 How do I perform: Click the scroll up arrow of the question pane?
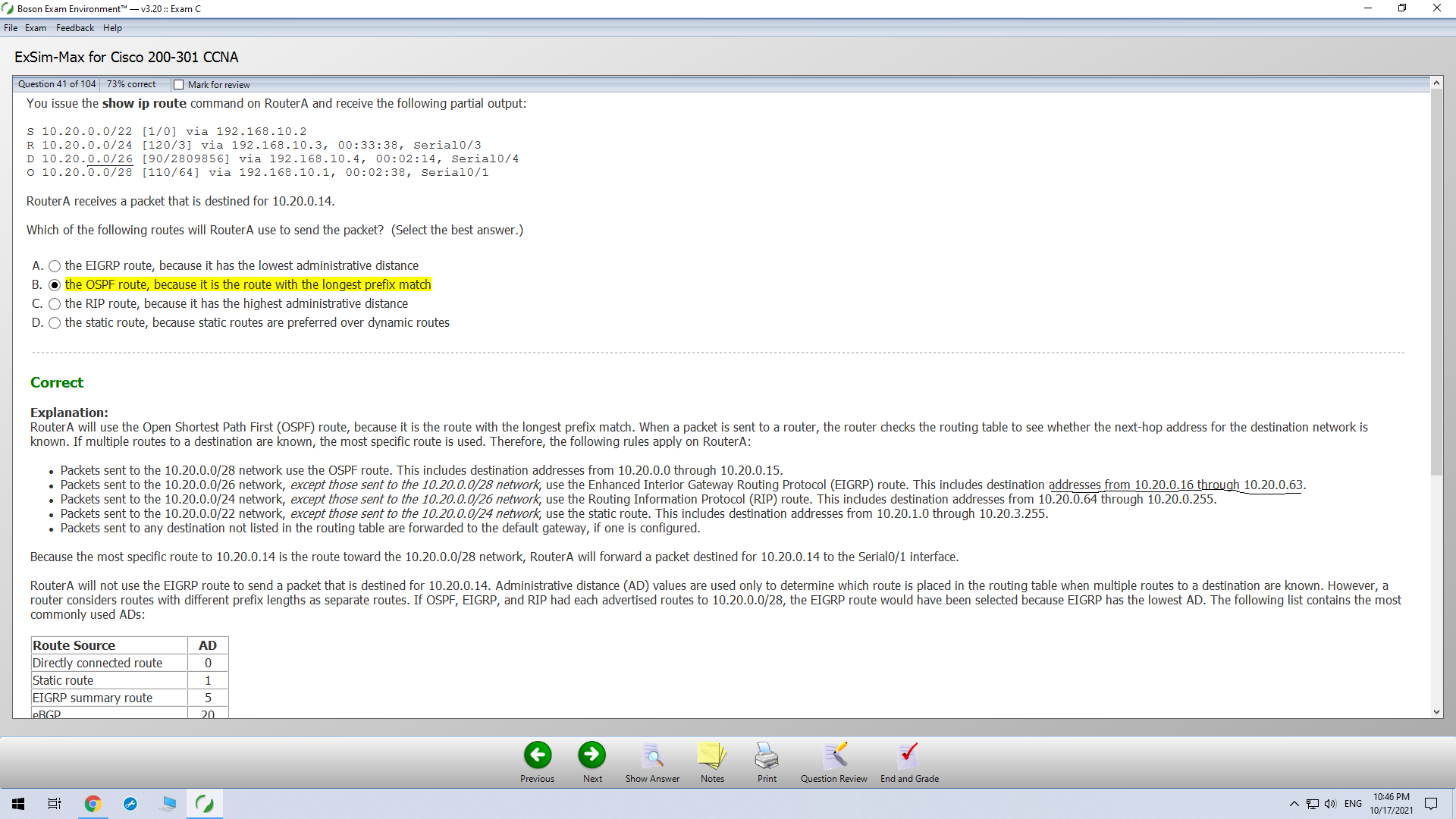(1436, 83)
